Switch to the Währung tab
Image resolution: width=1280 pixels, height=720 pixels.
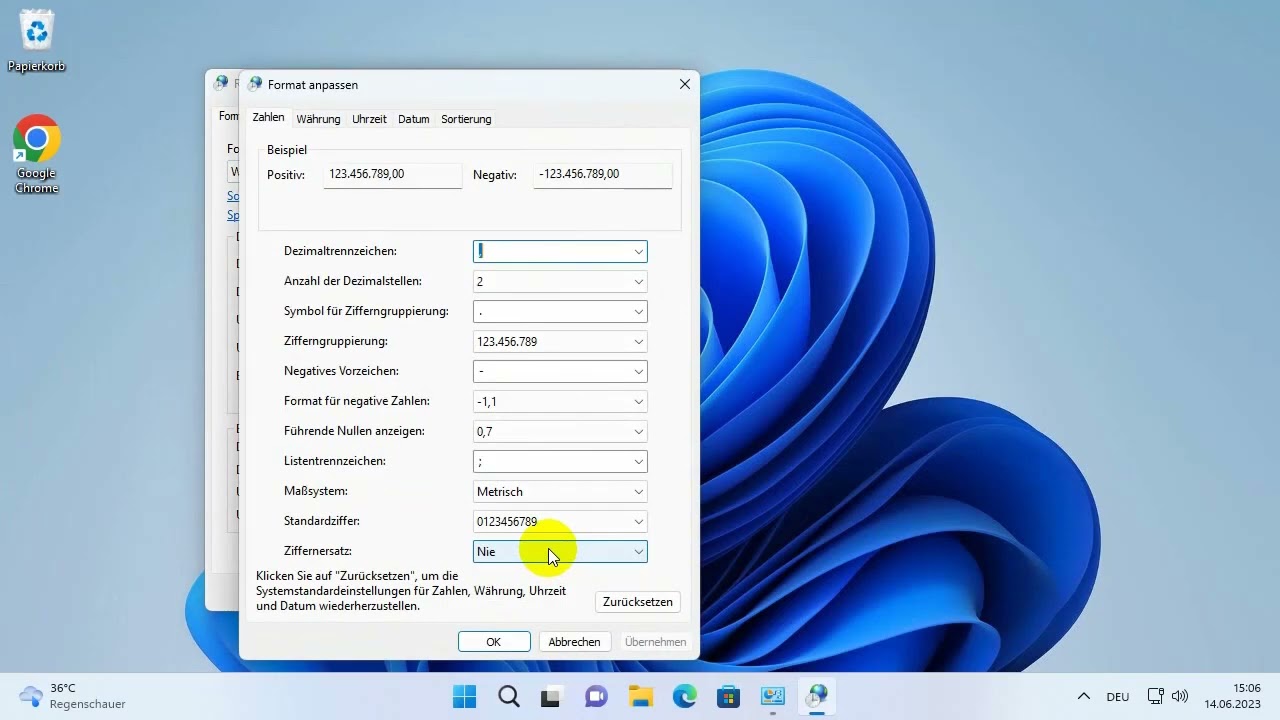[318, 119]
